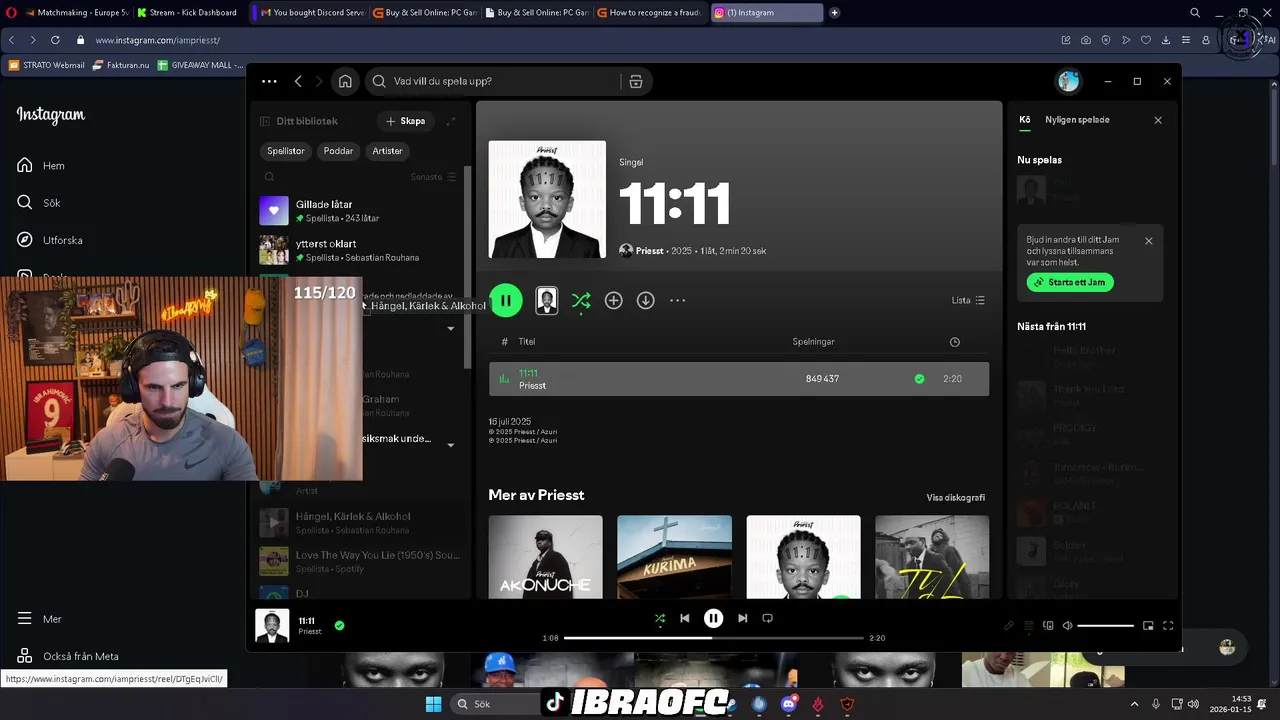Open Gillade låtar playlist
Image resolution: width=1280 pixels, height=720 pixels.
tap(358, 210)
